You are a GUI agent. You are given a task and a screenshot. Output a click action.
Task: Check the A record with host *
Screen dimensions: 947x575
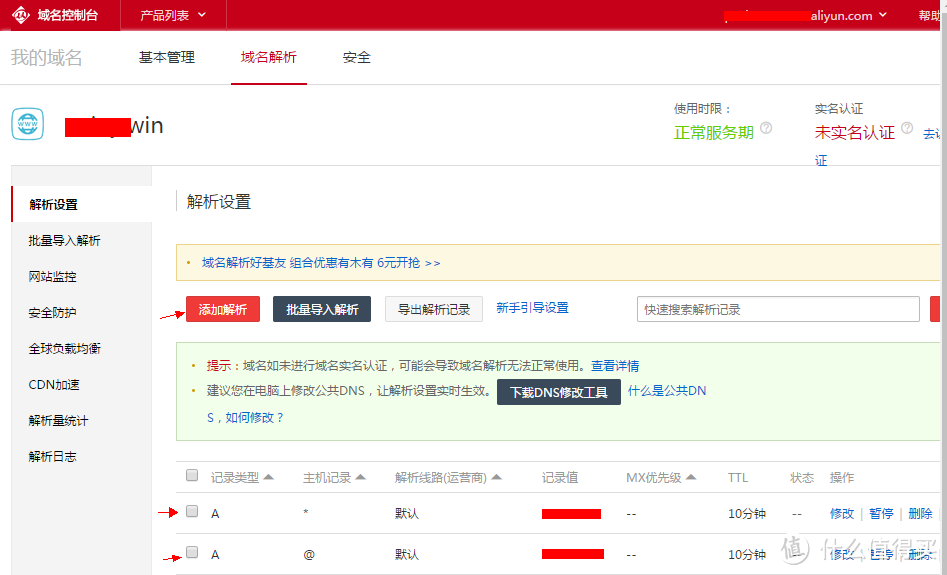[x=192, y=512]
